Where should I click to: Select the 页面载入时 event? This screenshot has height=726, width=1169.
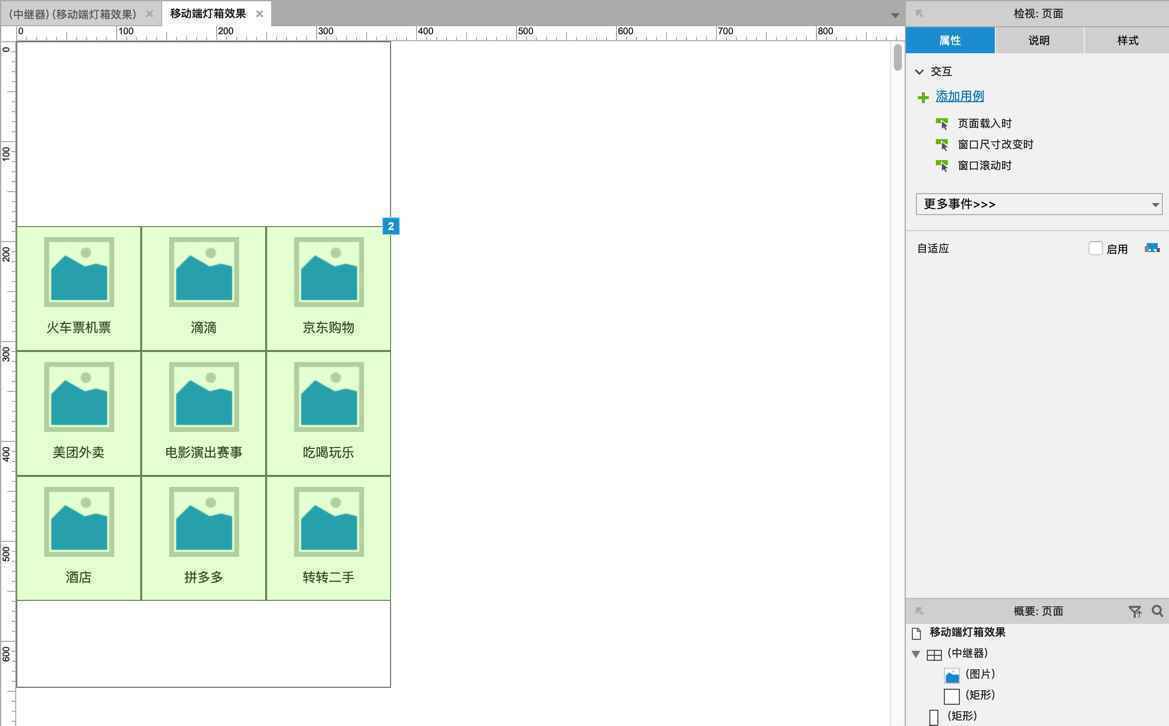click(984, 123)
